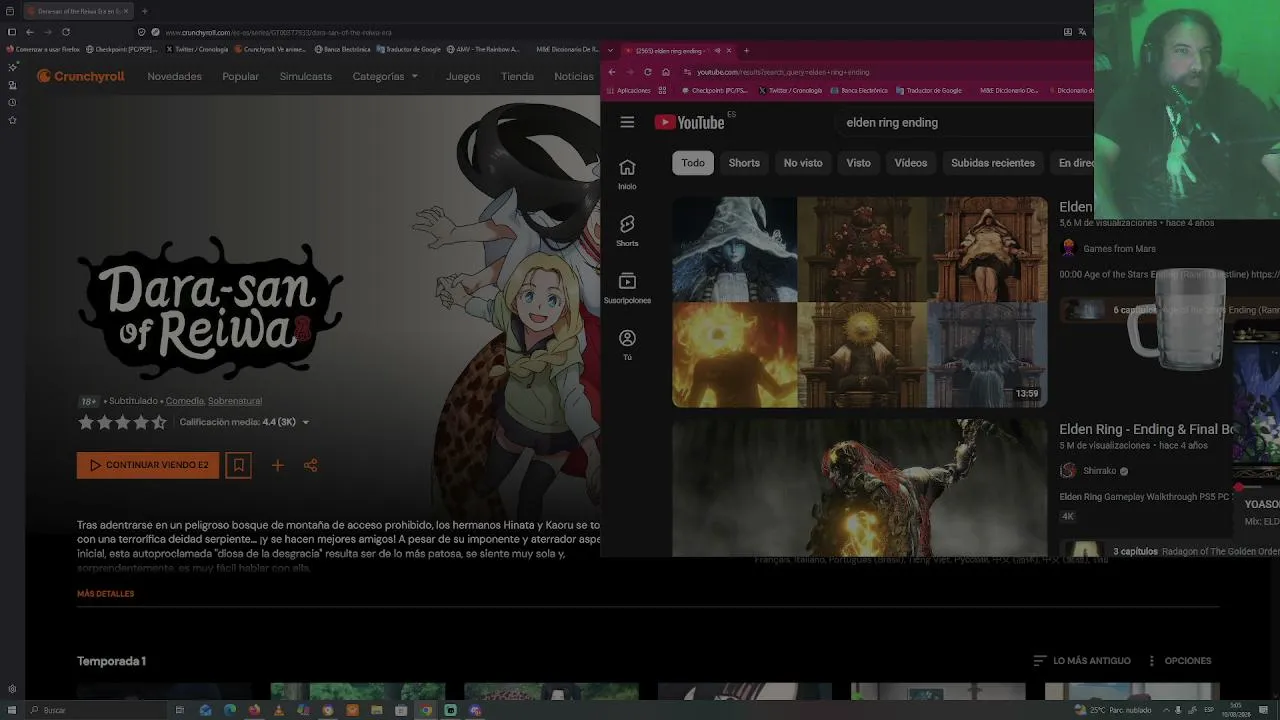Play the Elden Ring Ending & Final Boss thumbnail
This screenshot has width=1280, height=720.
pyautogui.click(x=860, y=488)
